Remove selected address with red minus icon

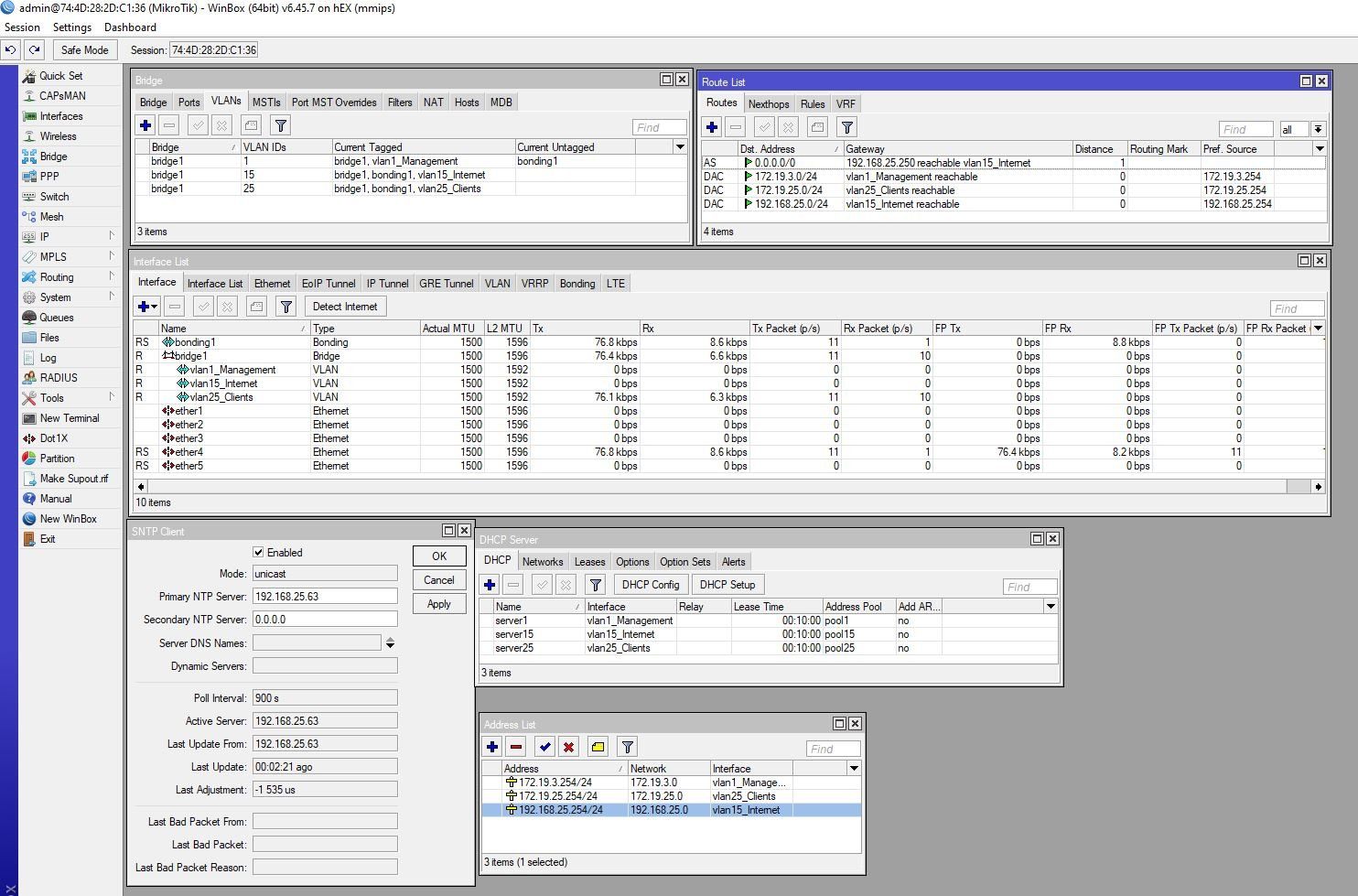point(516,747)
